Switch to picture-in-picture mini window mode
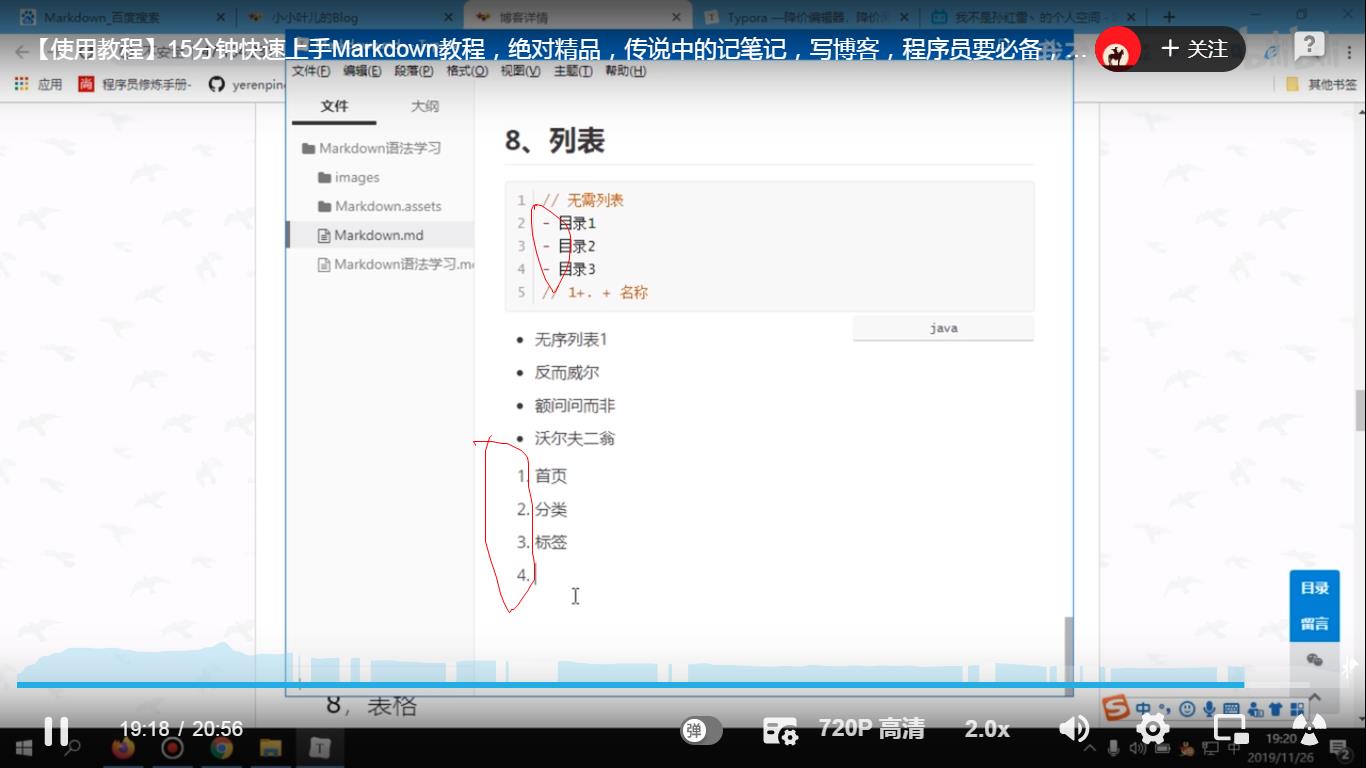The image size is (1366, 768). [x=1231, y=729]
